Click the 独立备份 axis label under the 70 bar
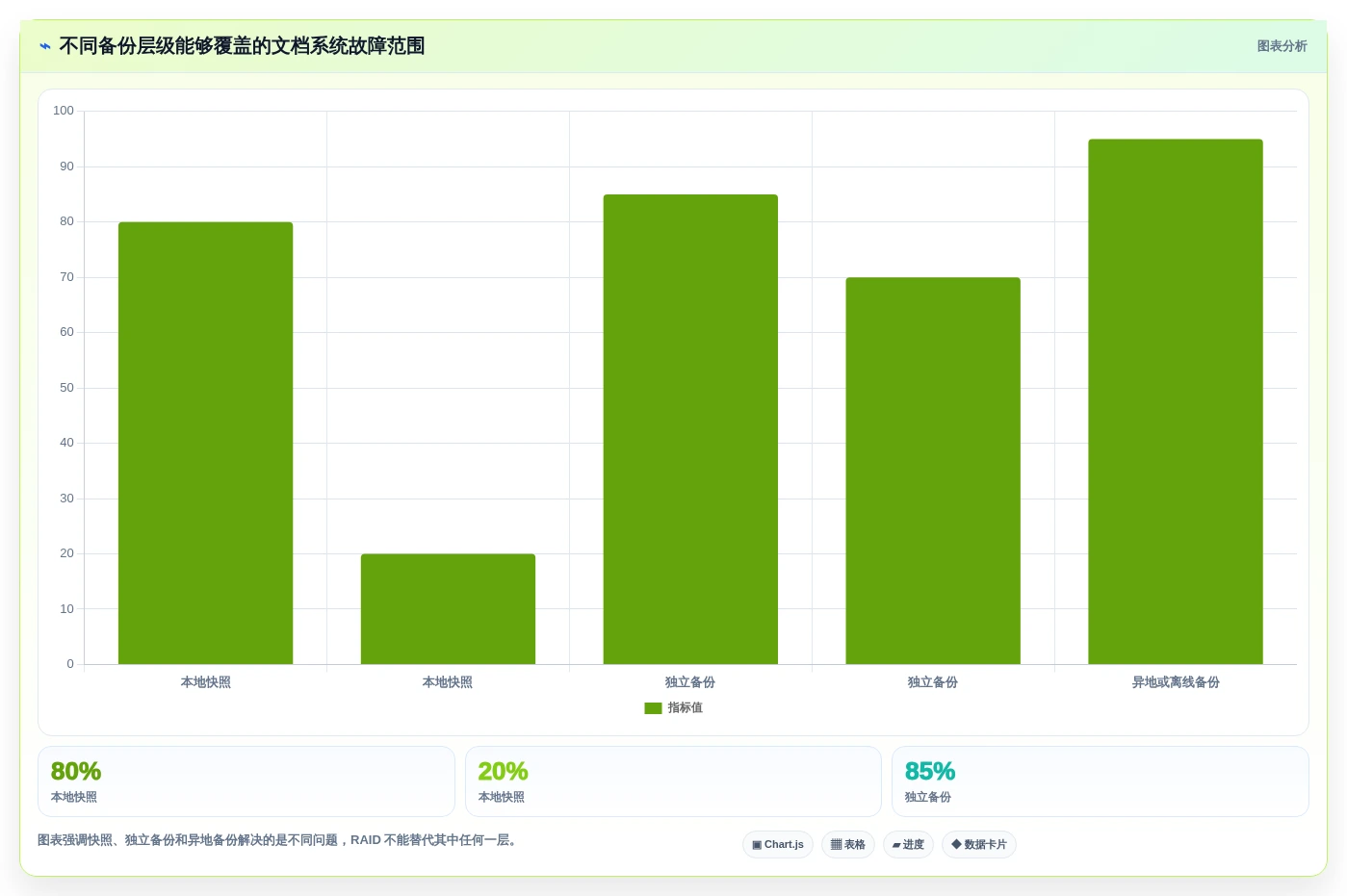This screenshot has height=896, width=1347. pos(933,682)
